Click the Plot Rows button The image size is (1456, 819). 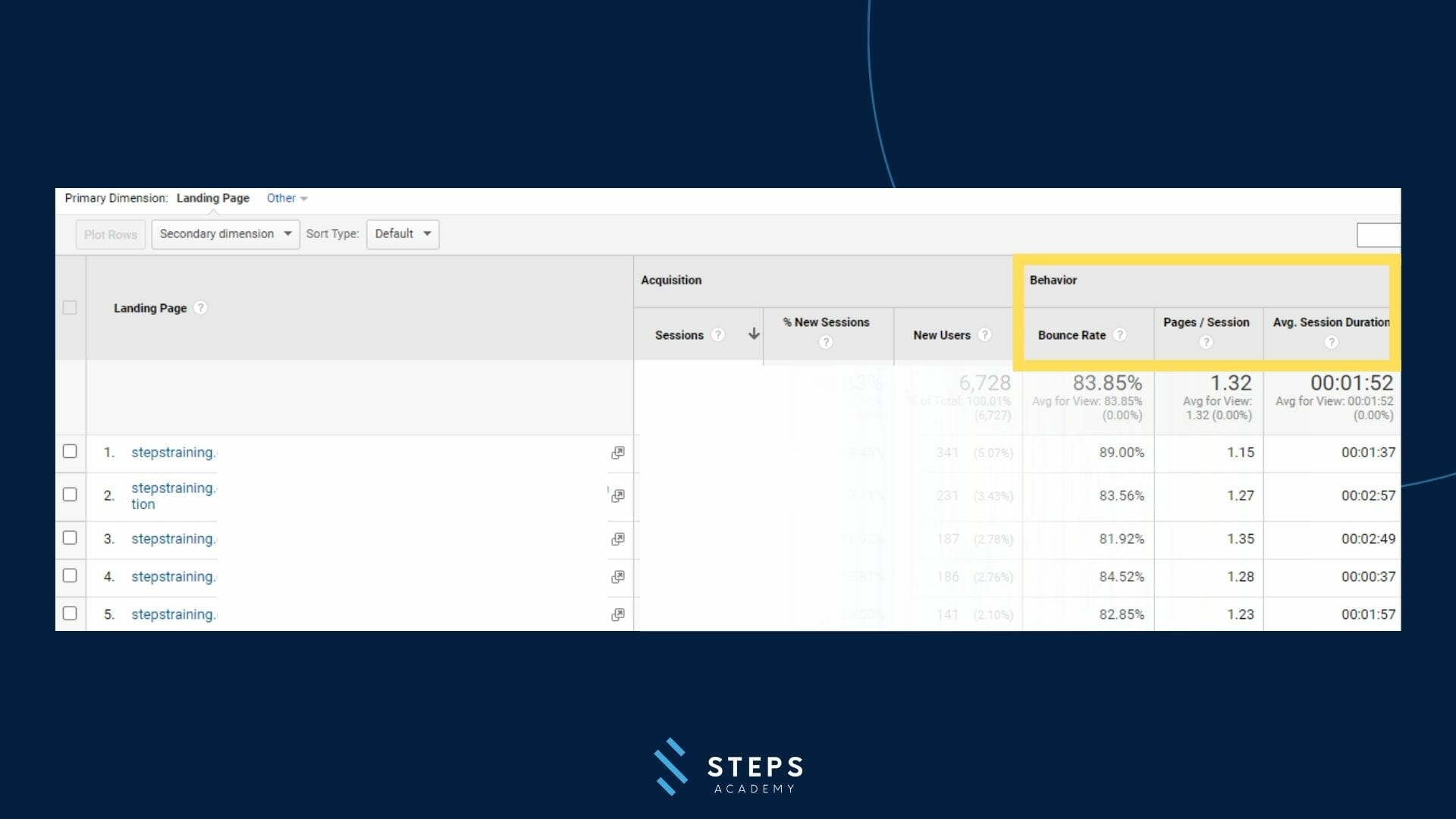pos(111,235)
